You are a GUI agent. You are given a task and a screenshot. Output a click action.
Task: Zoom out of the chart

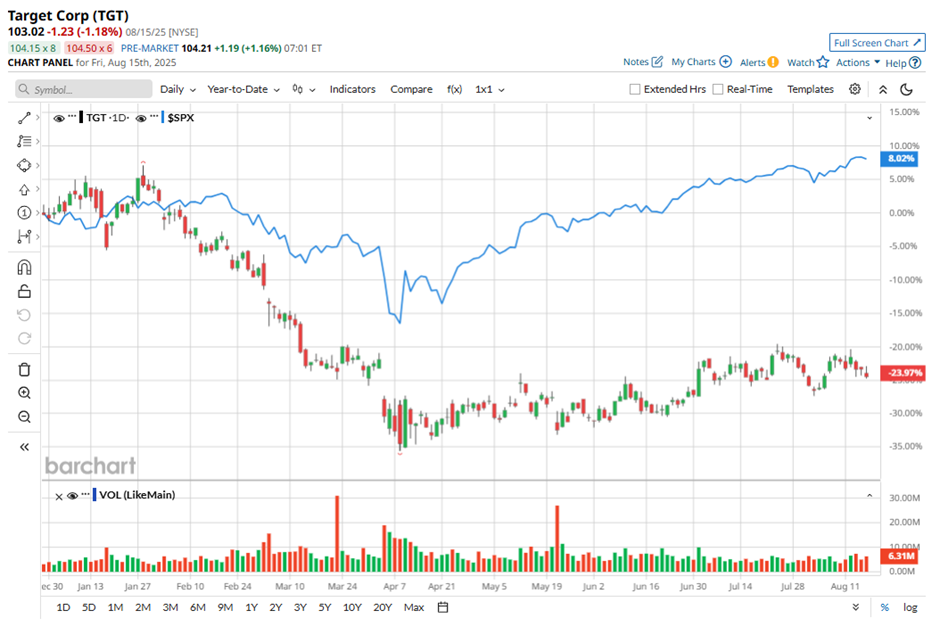(24, 417)
